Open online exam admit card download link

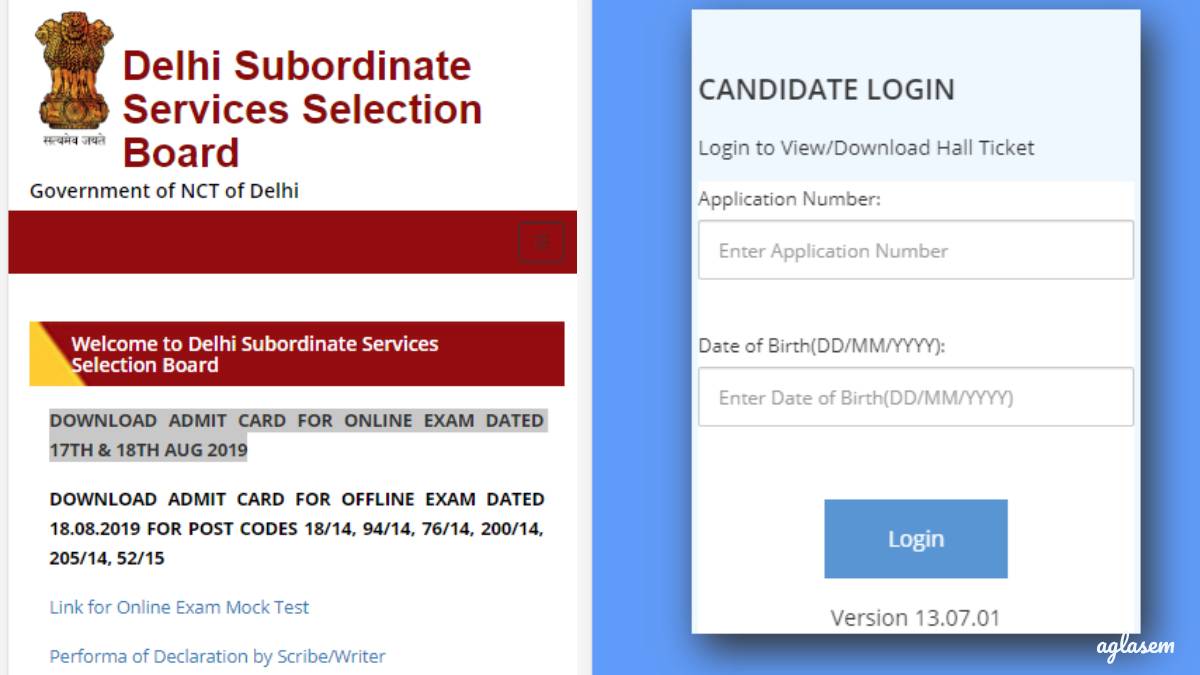pyautogui.click(x=296, y=435)
